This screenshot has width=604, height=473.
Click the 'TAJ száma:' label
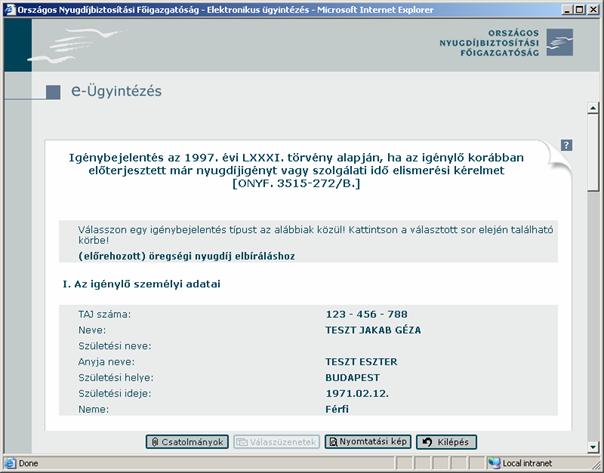pyautogui.click(x=104, y=314)
